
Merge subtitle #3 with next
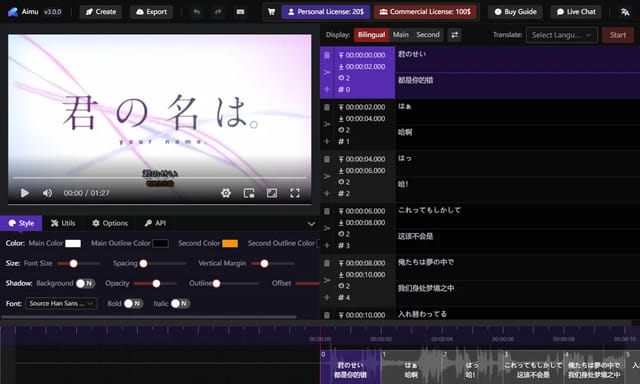(327, 228)
